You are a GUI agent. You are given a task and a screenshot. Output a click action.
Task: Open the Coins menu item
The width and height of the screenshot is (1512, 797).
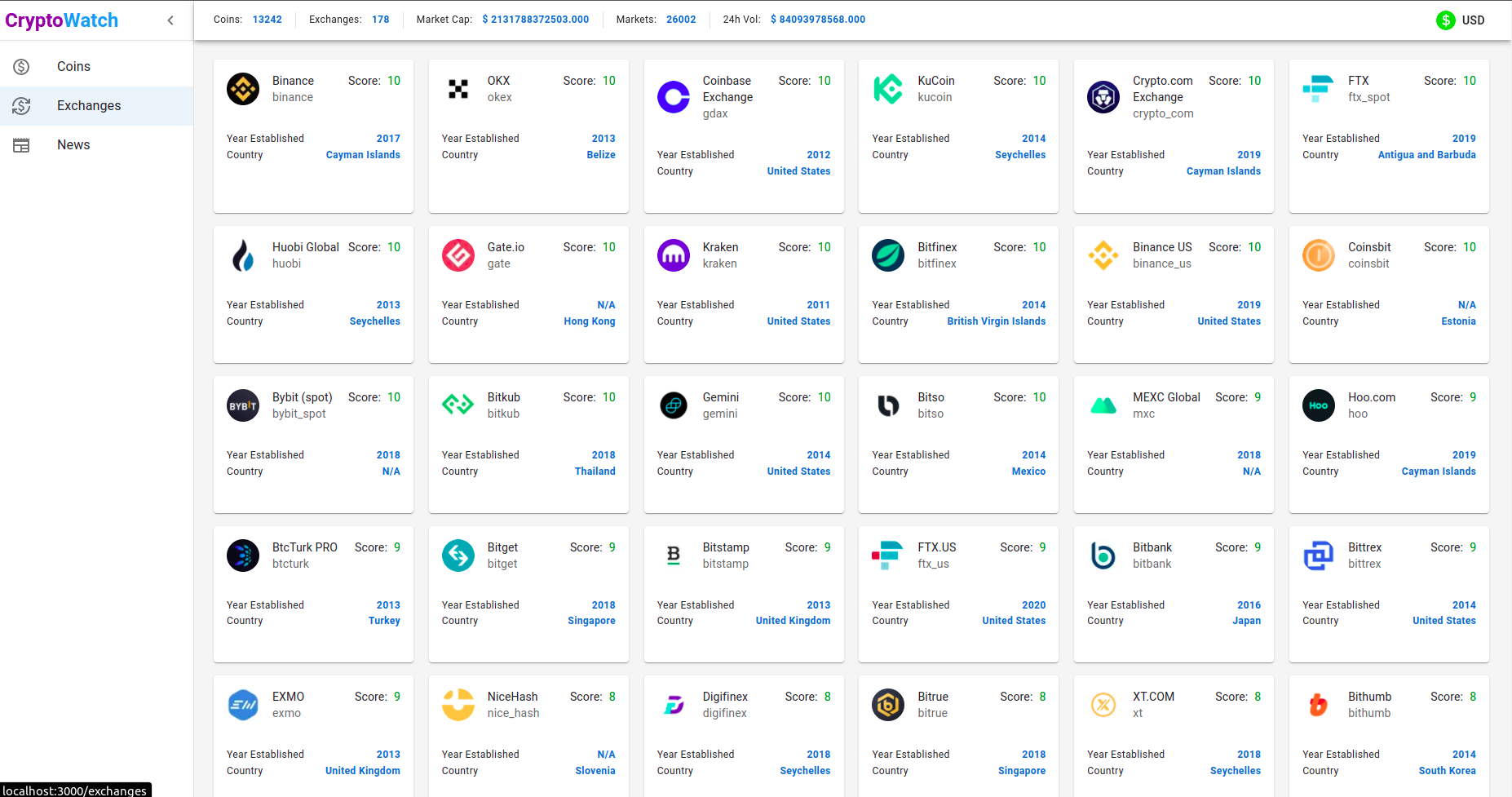tap(96, 67)
